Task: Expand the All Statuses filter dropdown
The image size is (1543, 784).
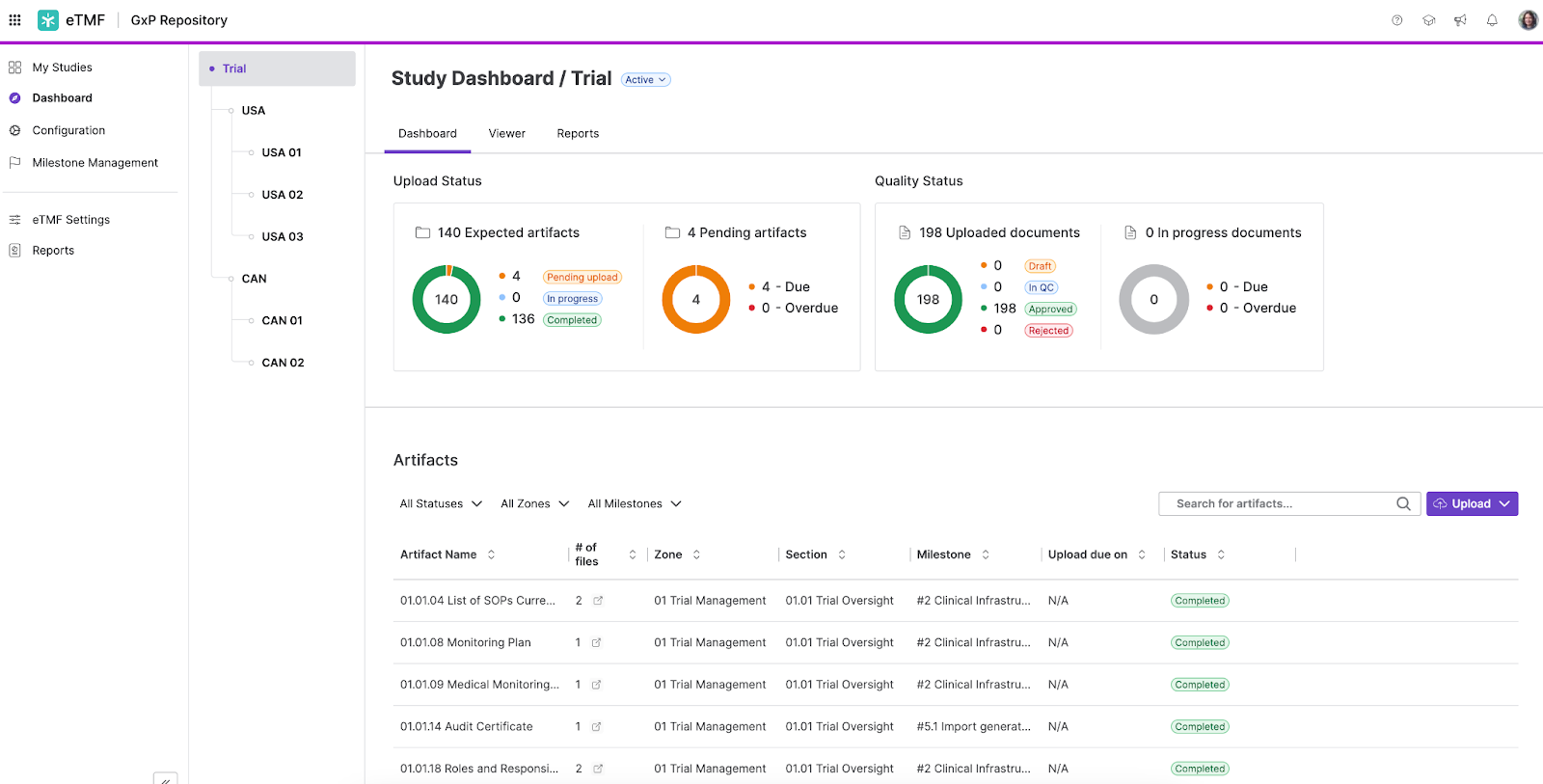Action: coord(441,504)
